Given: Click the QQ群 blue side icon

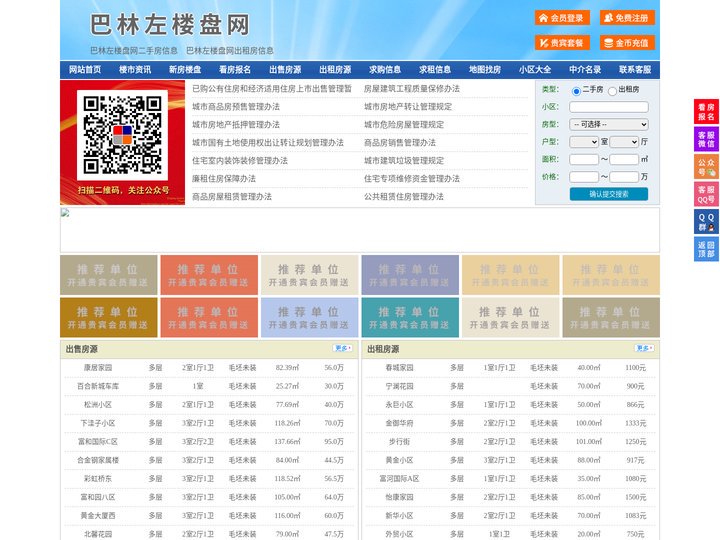Looking at the screenshot, I should (706, 222).
